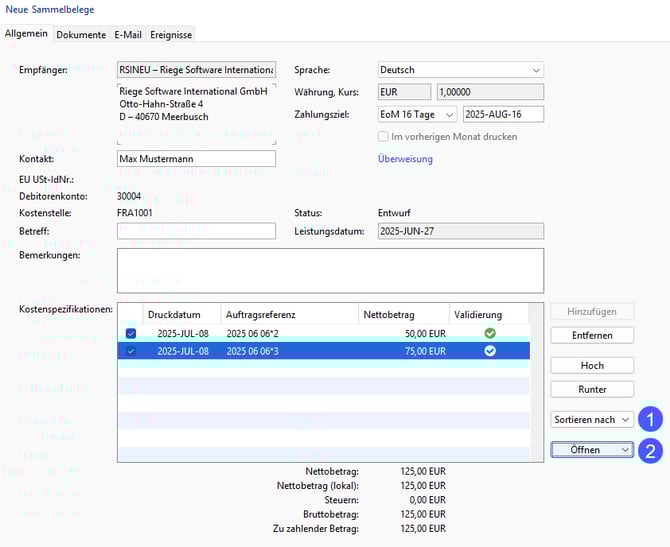Image resolution: width=670 pixels, height=547 pixels.
Task: Click green validation checkmark for 2025 06 06*2
Action: click(490, 333)
